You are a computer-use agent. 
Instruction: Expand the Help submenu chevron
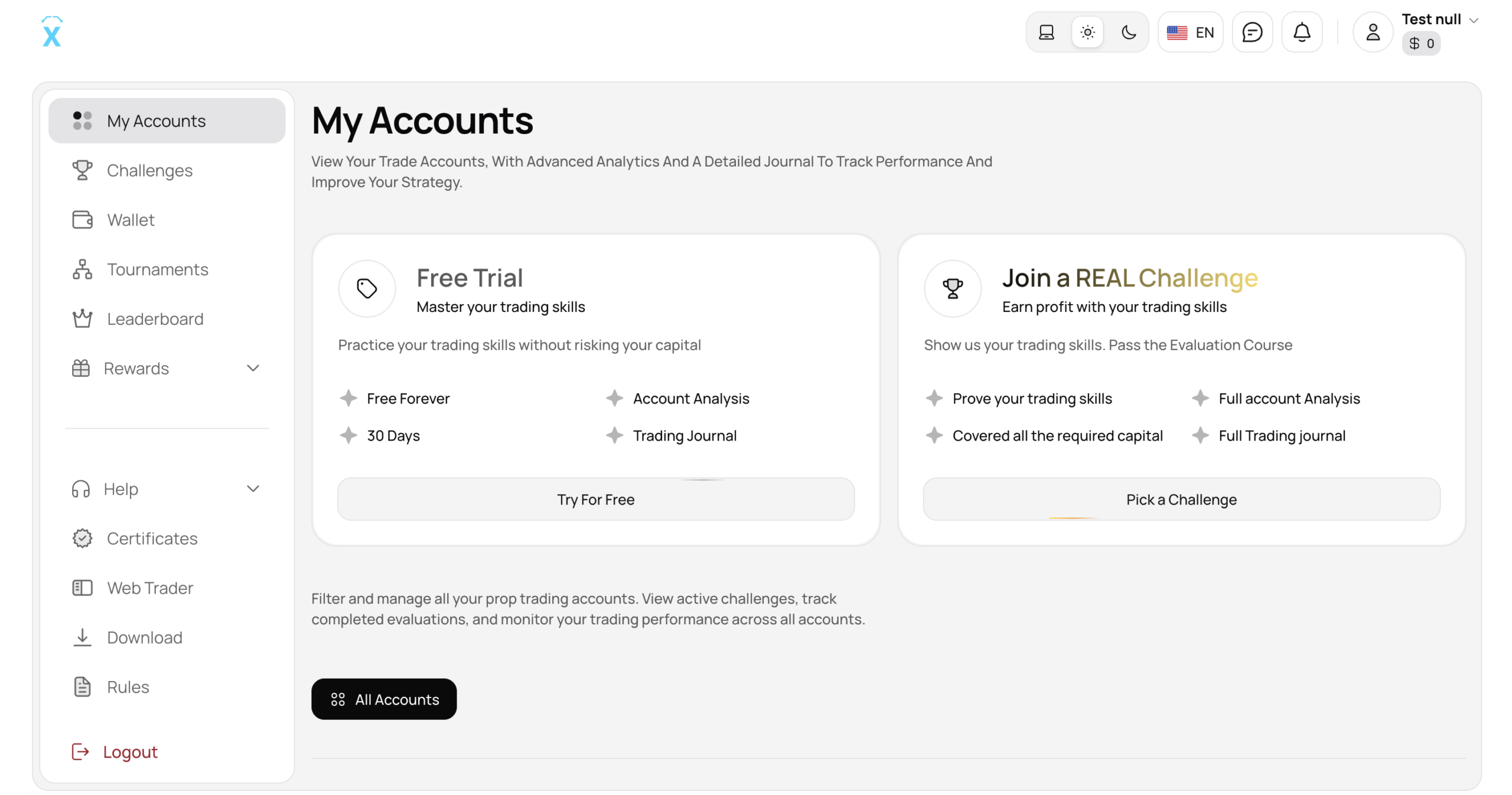pos(253,489)
